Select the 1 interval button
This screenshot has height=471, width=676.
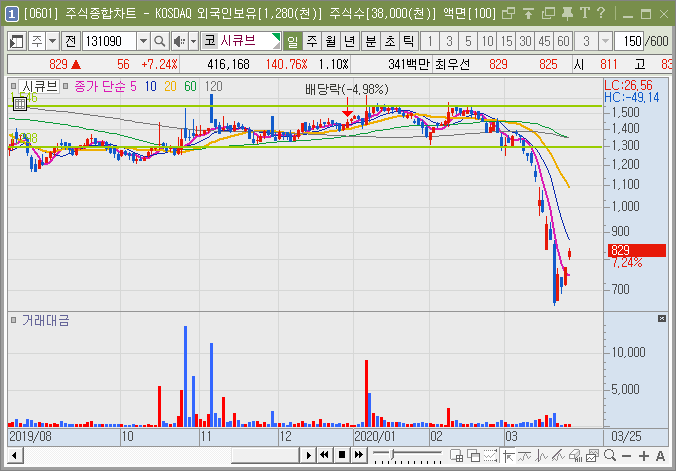(x=430, y=41)
